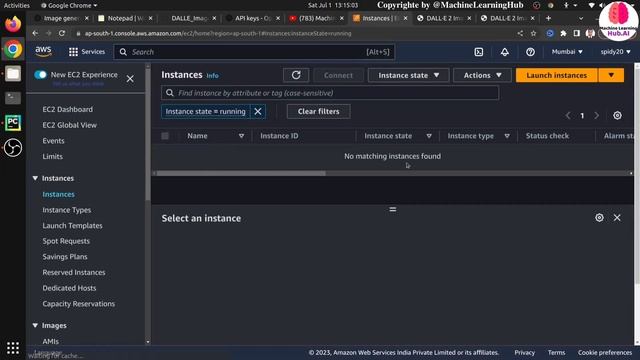
Task: Switch to the Image generation tab
Action: tap(62, 18)
